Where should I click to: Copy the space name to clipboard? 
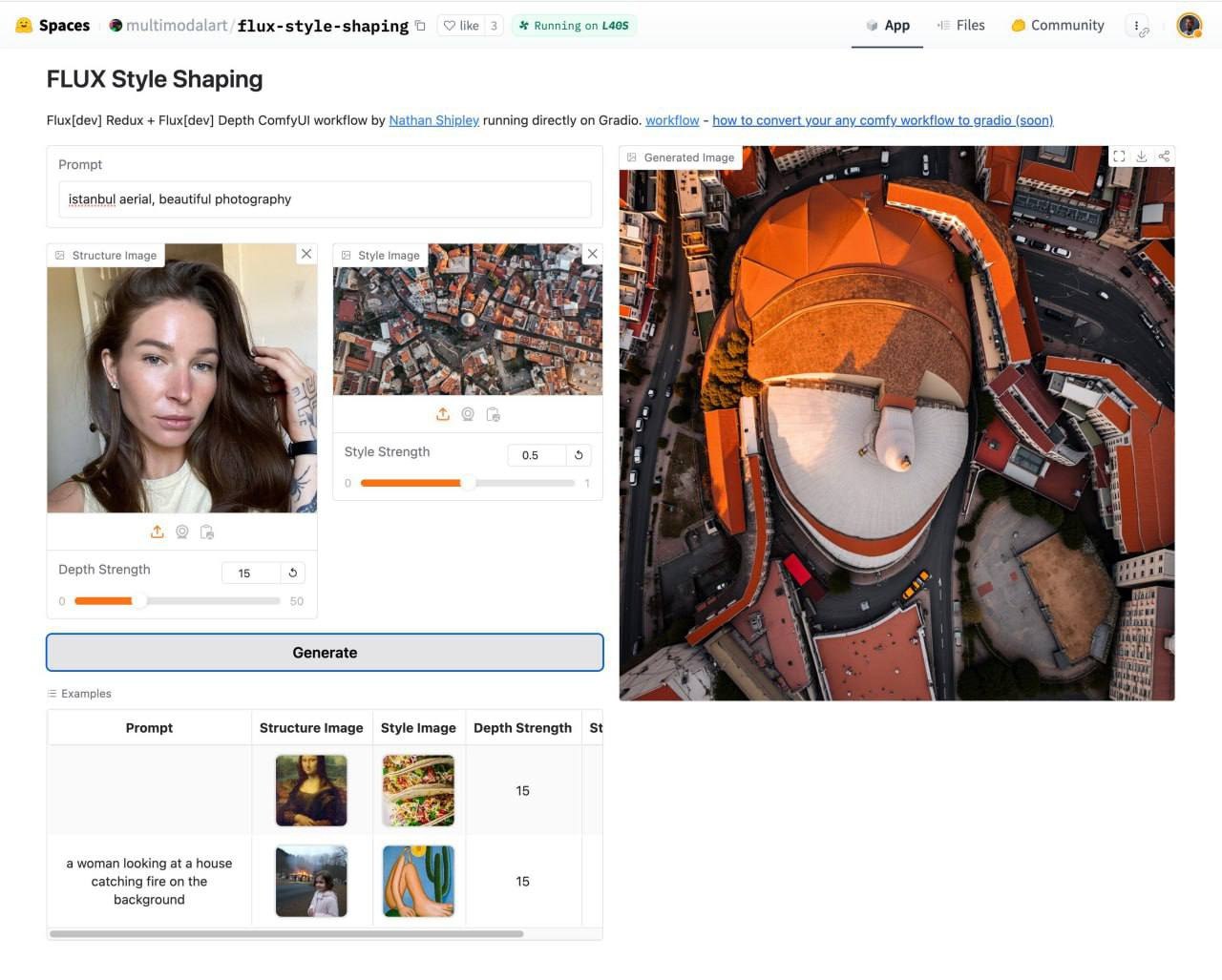point(420,26)
